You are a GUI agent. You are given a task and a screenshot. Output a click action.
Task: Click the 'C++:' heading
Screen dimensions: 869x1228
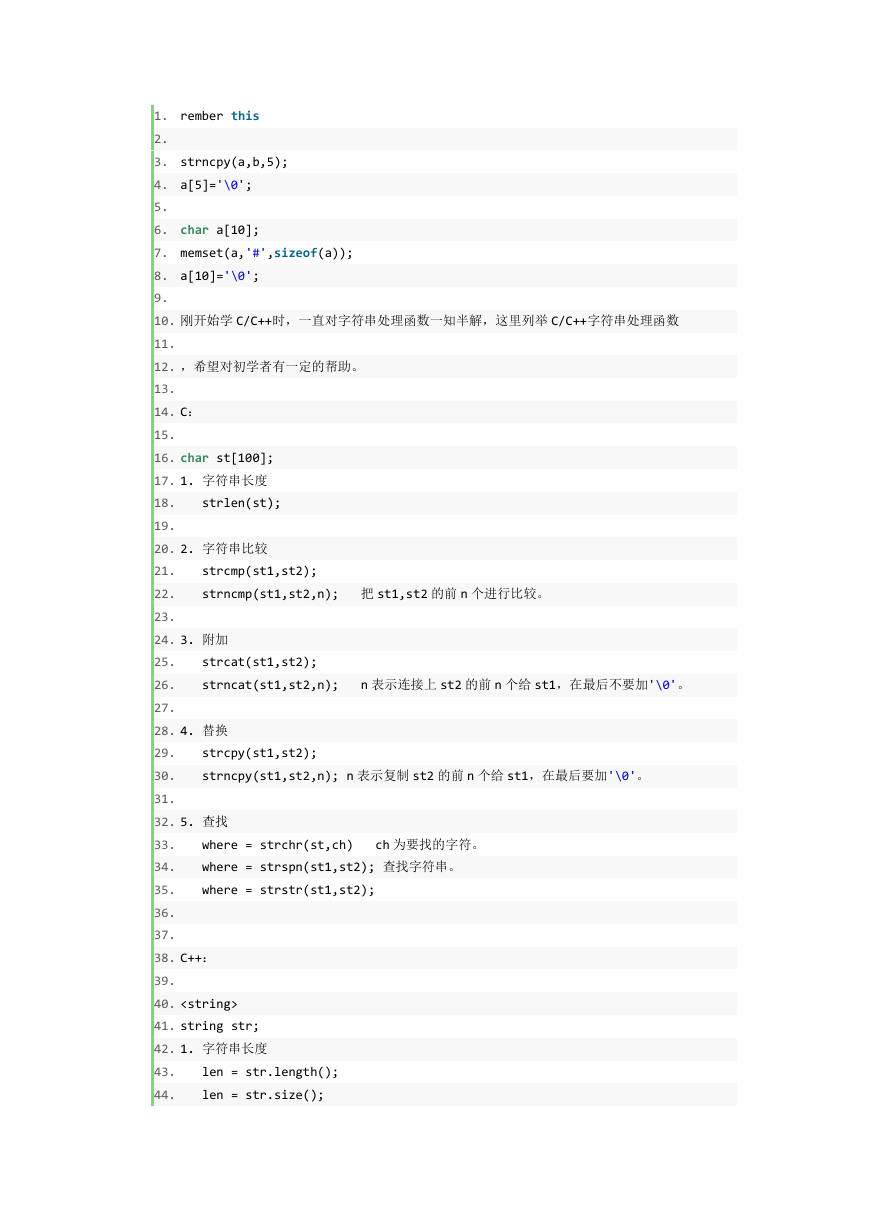[194, 958]
